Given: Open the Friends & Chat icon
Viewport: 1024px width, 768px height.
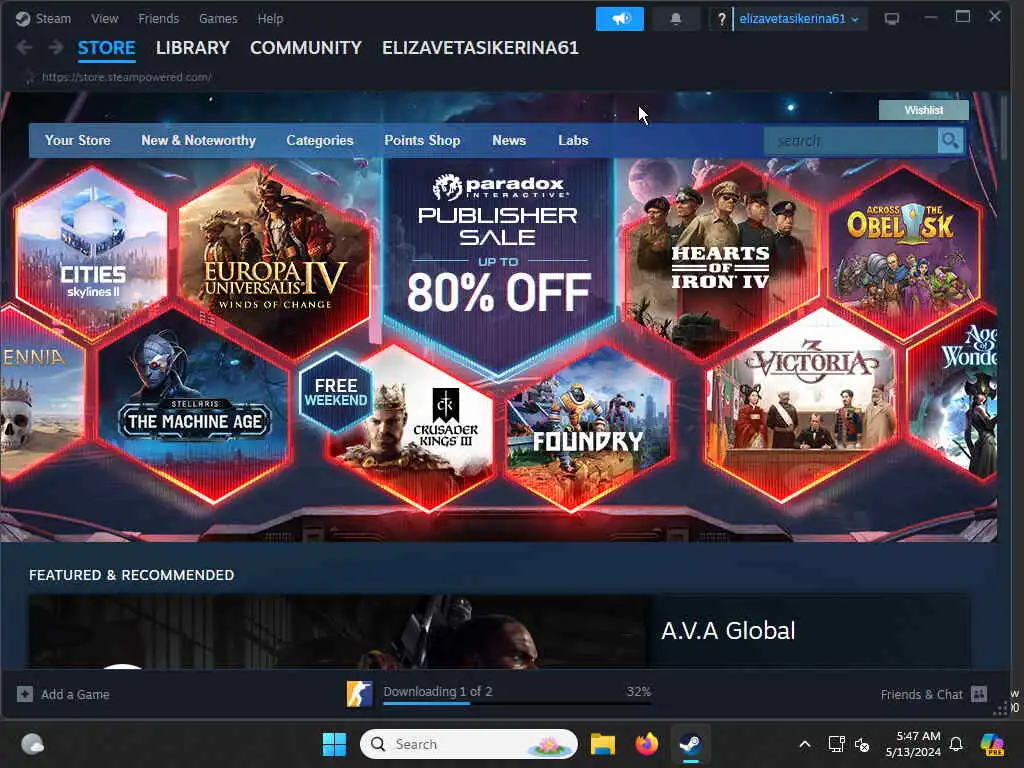Looking at the screenshot, I should pyautogui.click(x=979, y=694).
